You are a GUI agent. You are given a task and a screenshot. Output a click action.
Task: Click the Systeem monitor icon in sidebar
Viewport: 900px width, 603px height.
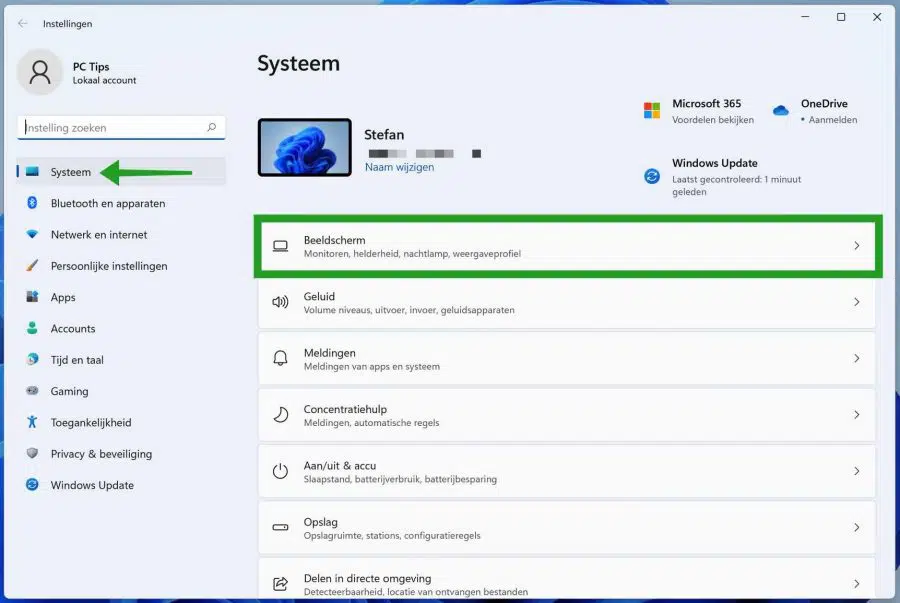[x=32, y=172]
